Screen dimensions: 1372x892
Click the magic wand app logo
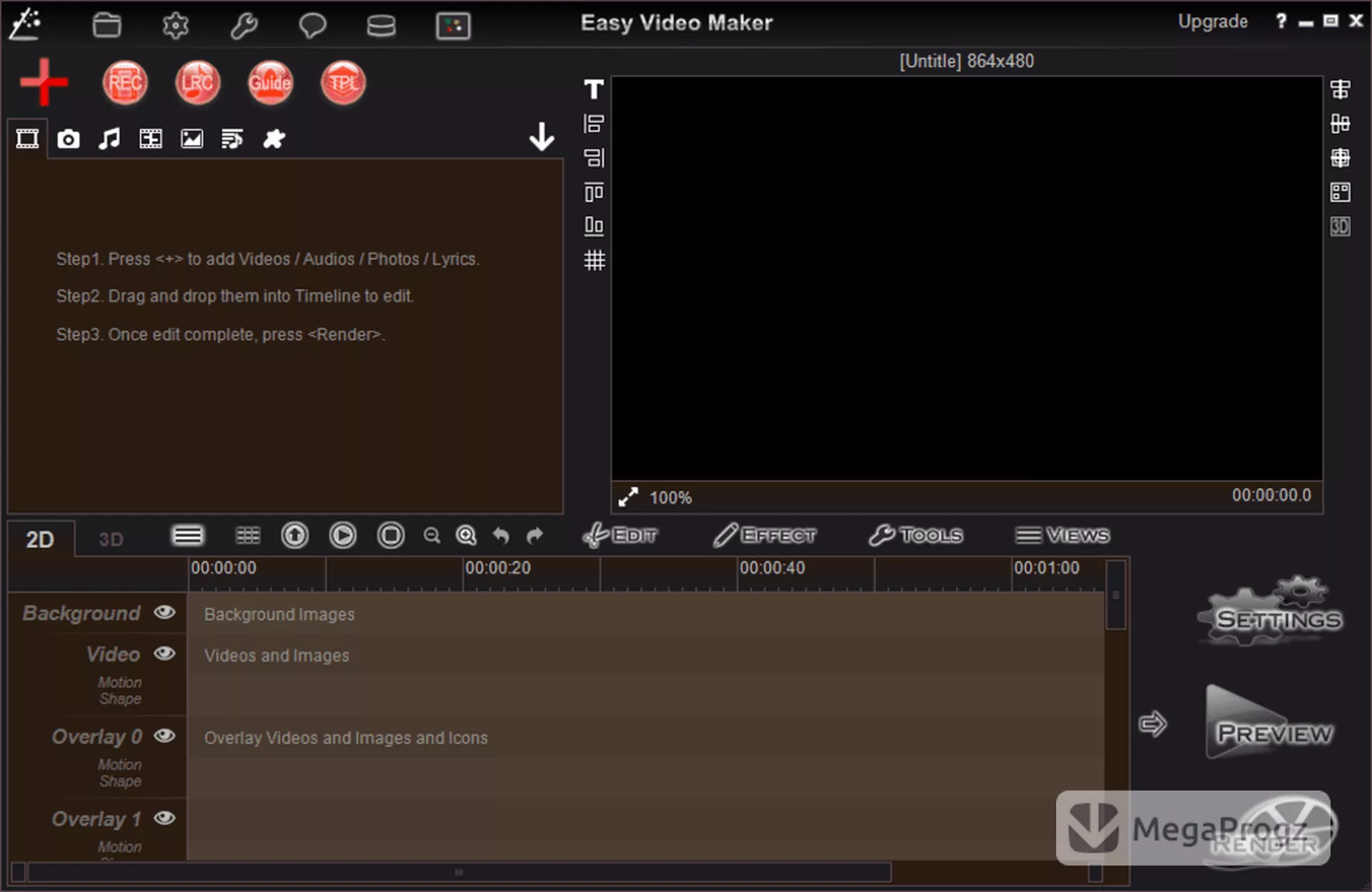pos(25,24)
